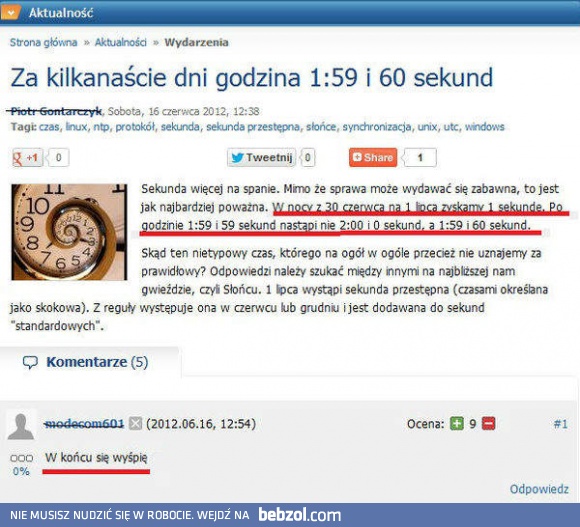Click the envelope icon beside modecom601
Viewport: 580px width, 527px height.
click(135, 424)
